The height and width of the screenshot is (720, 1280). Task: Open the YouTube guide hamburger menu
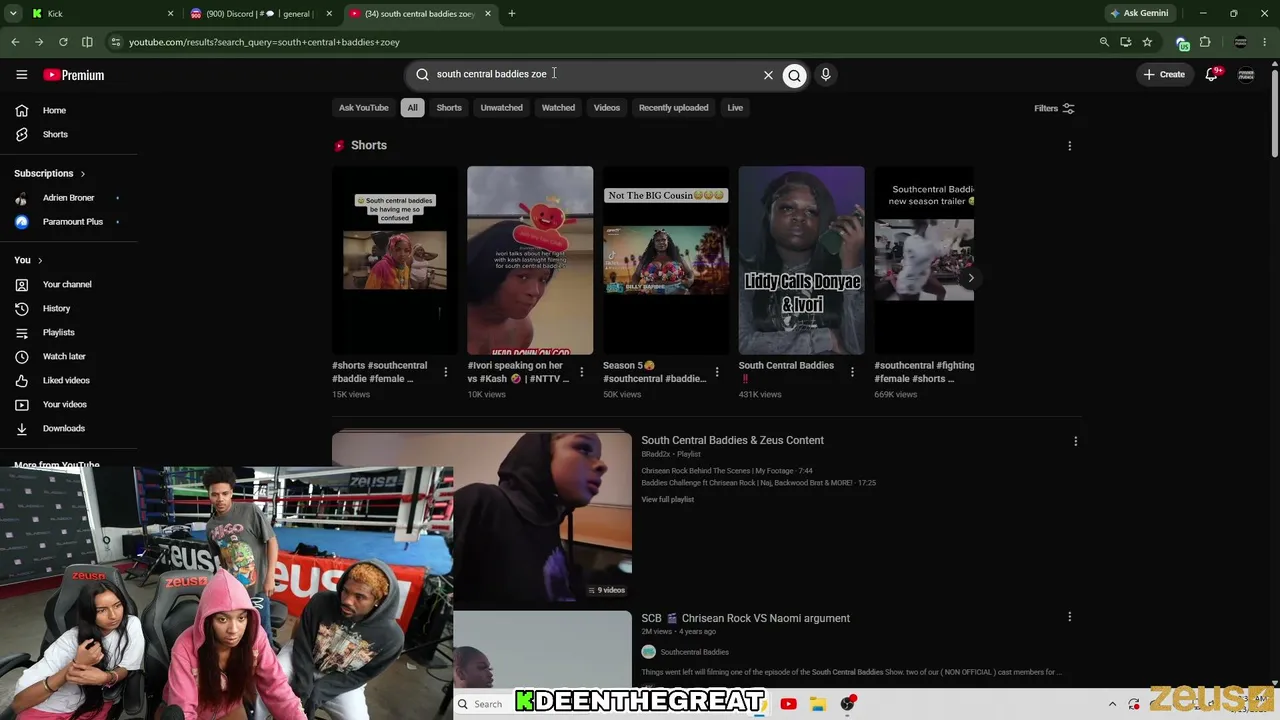tap(21, 75)
